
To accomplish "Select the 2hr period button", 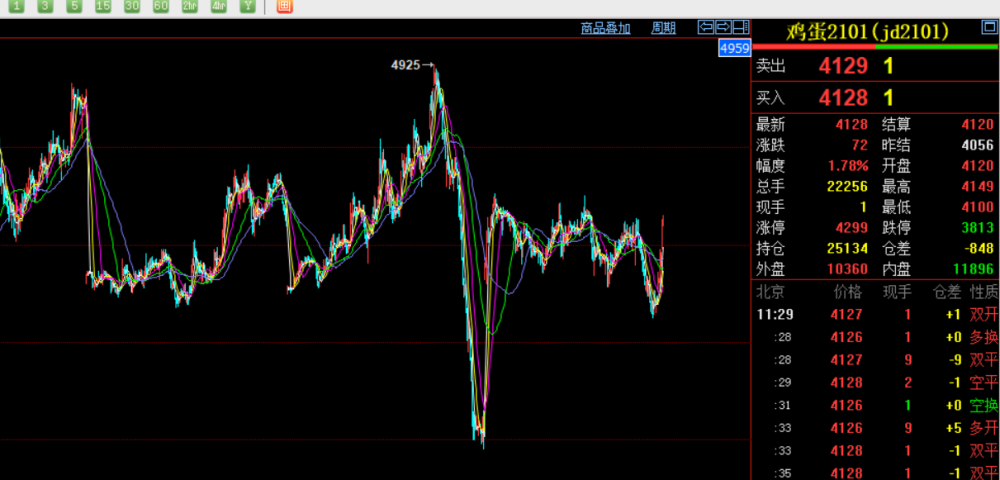I will pos(189,6).
